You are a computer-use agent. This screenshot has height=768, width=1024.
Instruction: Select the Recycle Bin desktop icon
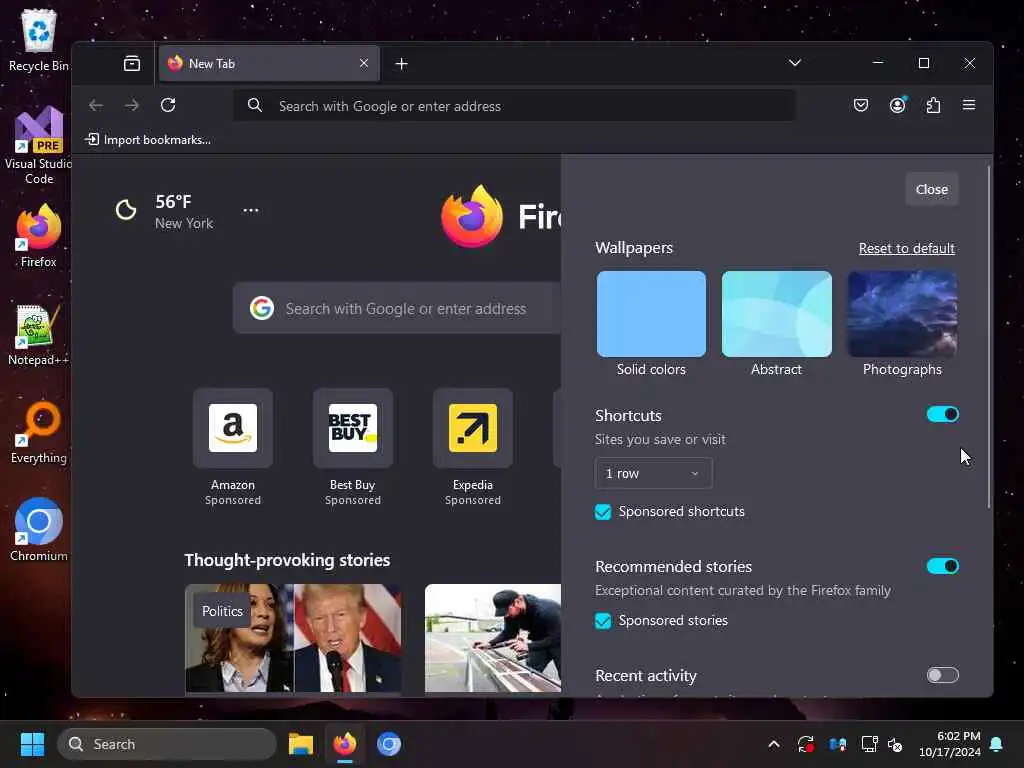pos(39,40)
